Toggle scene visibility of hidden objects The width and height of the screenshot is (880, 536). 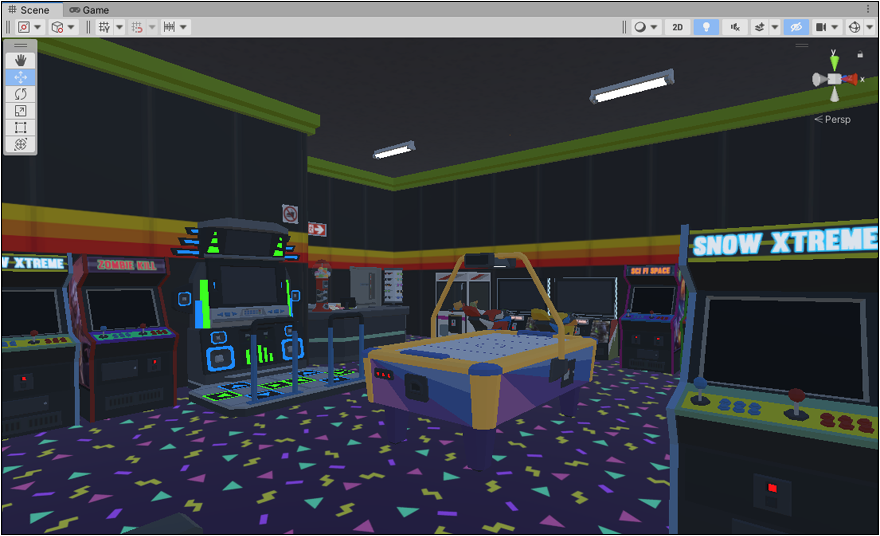click(x=796, y=27)
